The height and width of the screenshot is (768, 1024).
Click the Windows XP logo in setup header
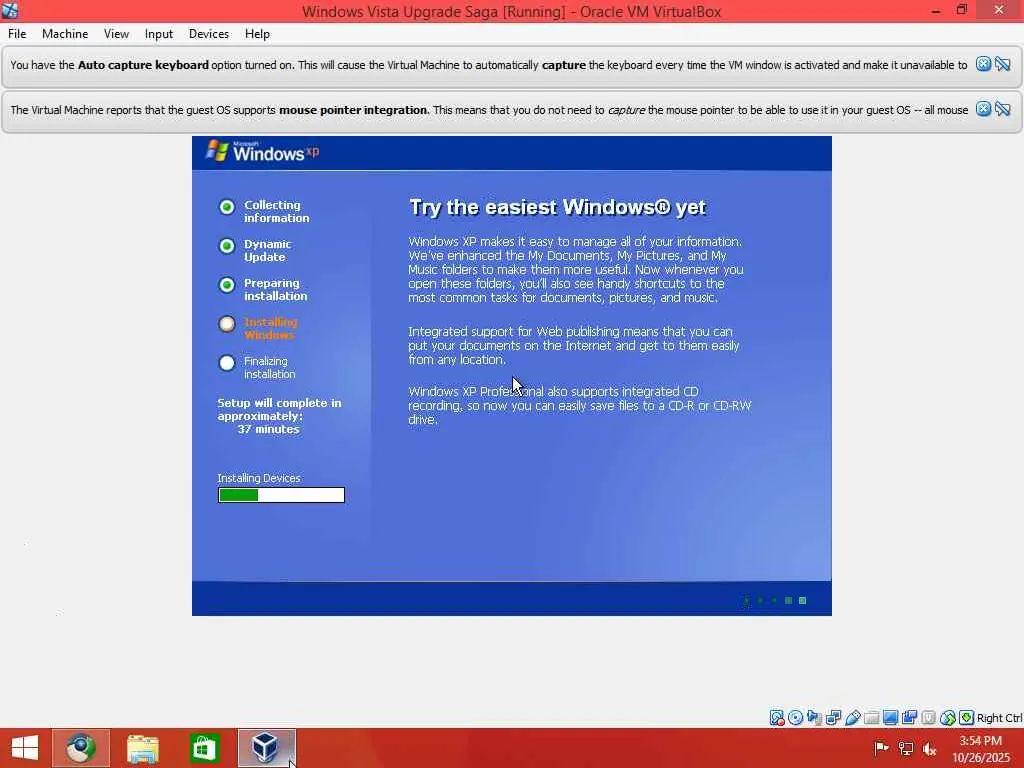(263, 152)
